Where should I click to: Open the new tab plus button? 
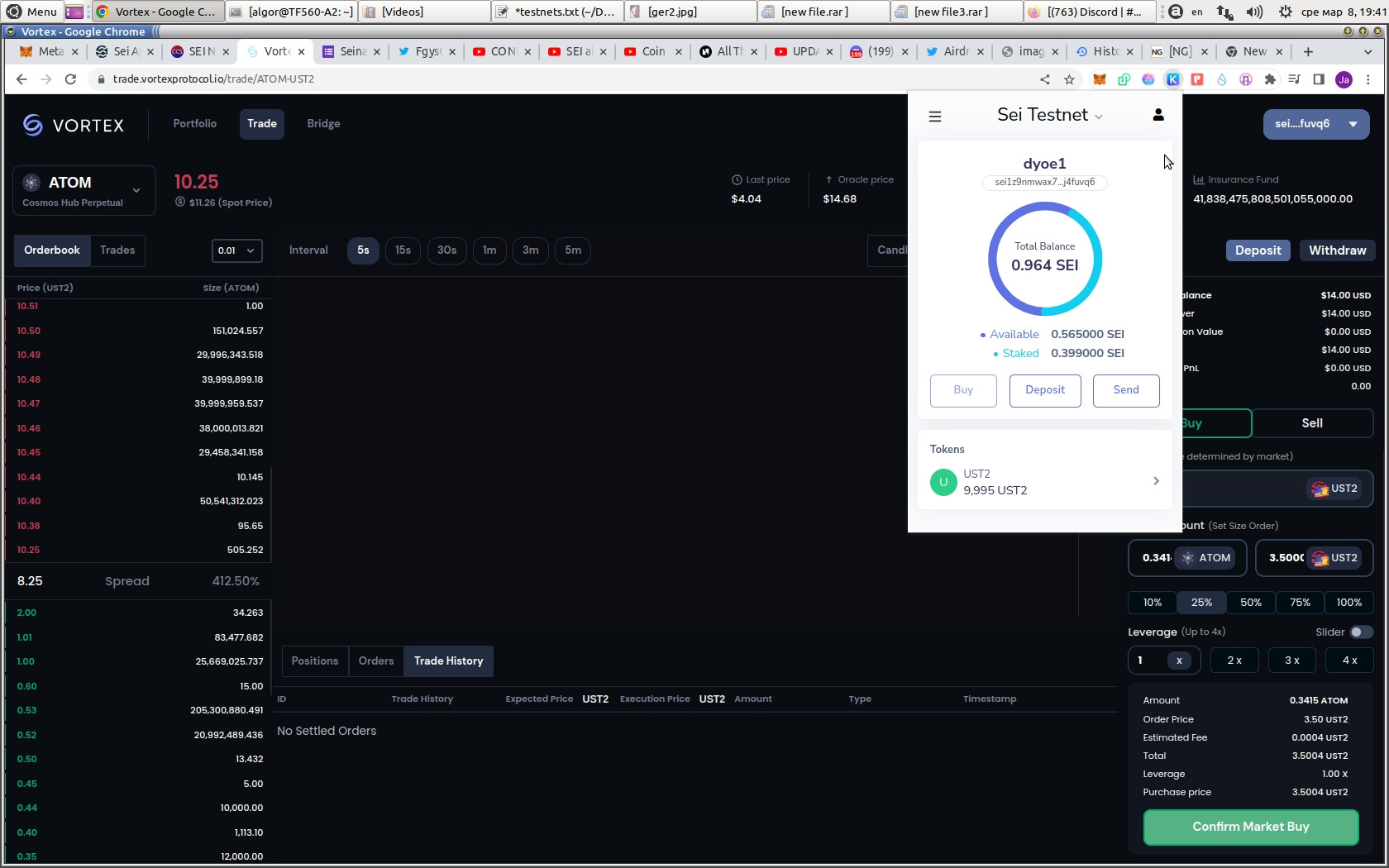[1308, 51]
